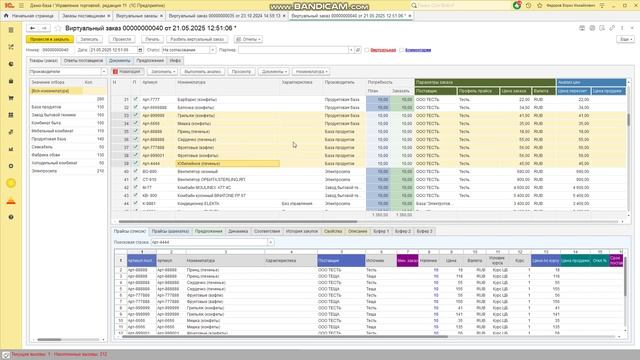640x360 pixels.
Task: Toggle the checkmark in row 31 Барбарис
Action: pyautogui.click(x=135, y=99)
